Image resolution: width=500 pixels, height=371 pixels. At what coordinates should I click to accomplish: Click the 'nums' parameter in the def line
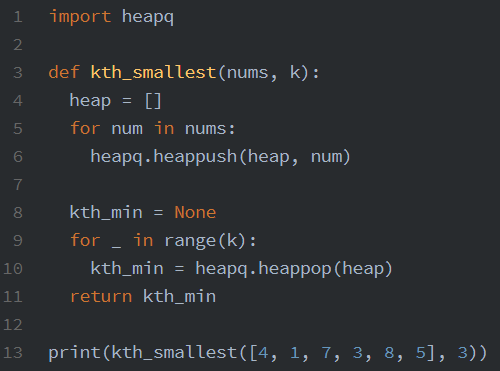click(x=247, y=73)
